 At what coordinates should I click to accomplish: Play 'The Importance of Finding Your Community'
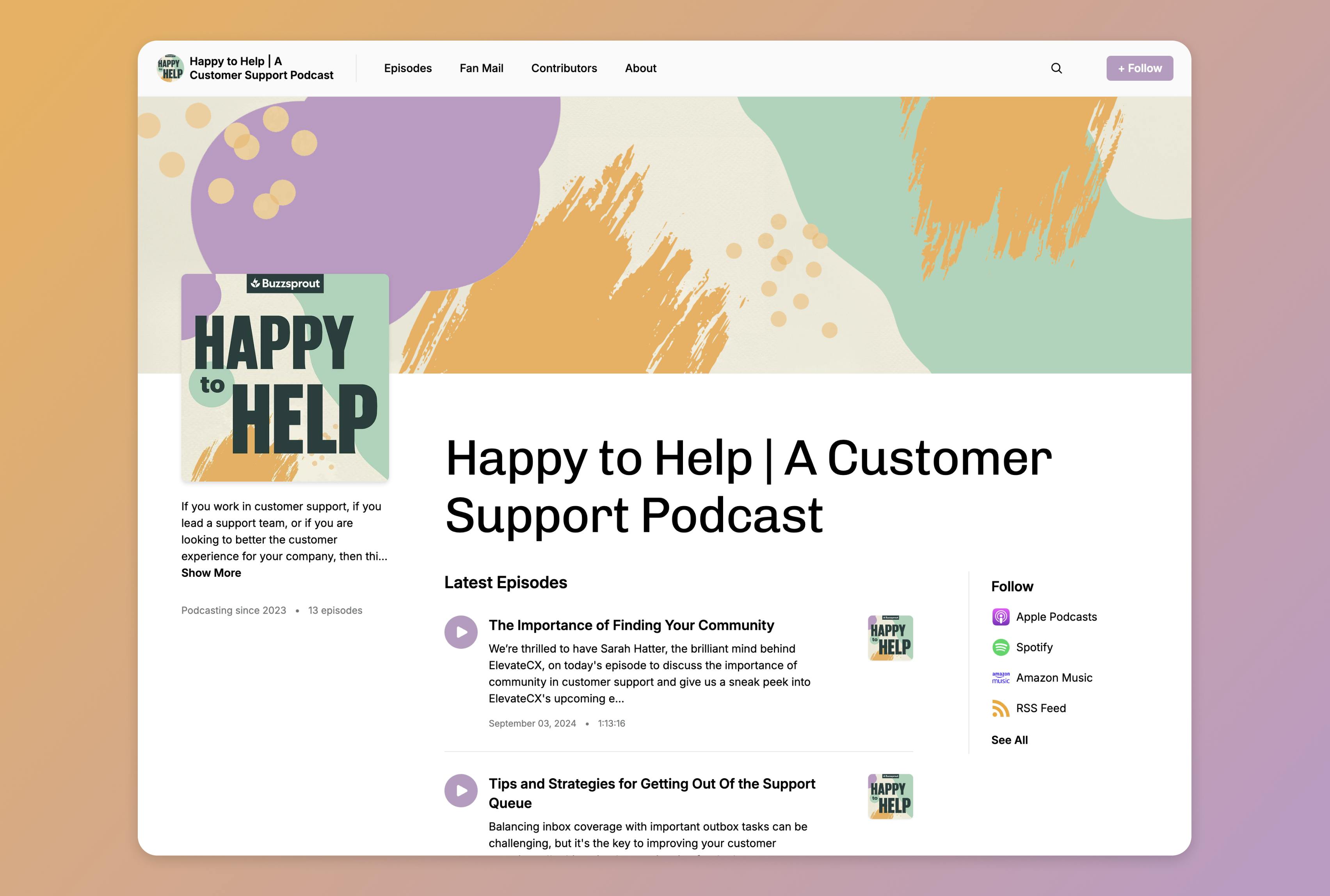[x=461, y=631]
